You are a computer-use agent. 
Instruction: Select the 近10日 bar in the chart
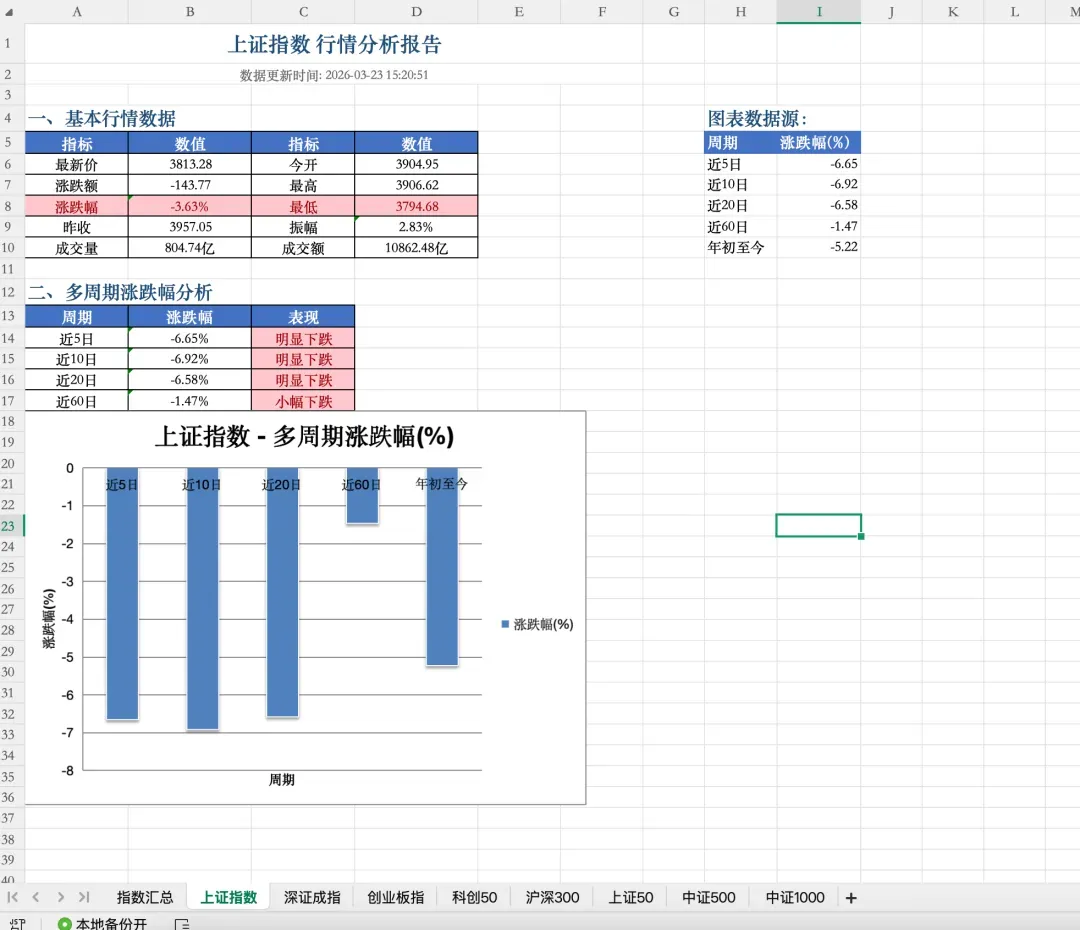[202, 600]
